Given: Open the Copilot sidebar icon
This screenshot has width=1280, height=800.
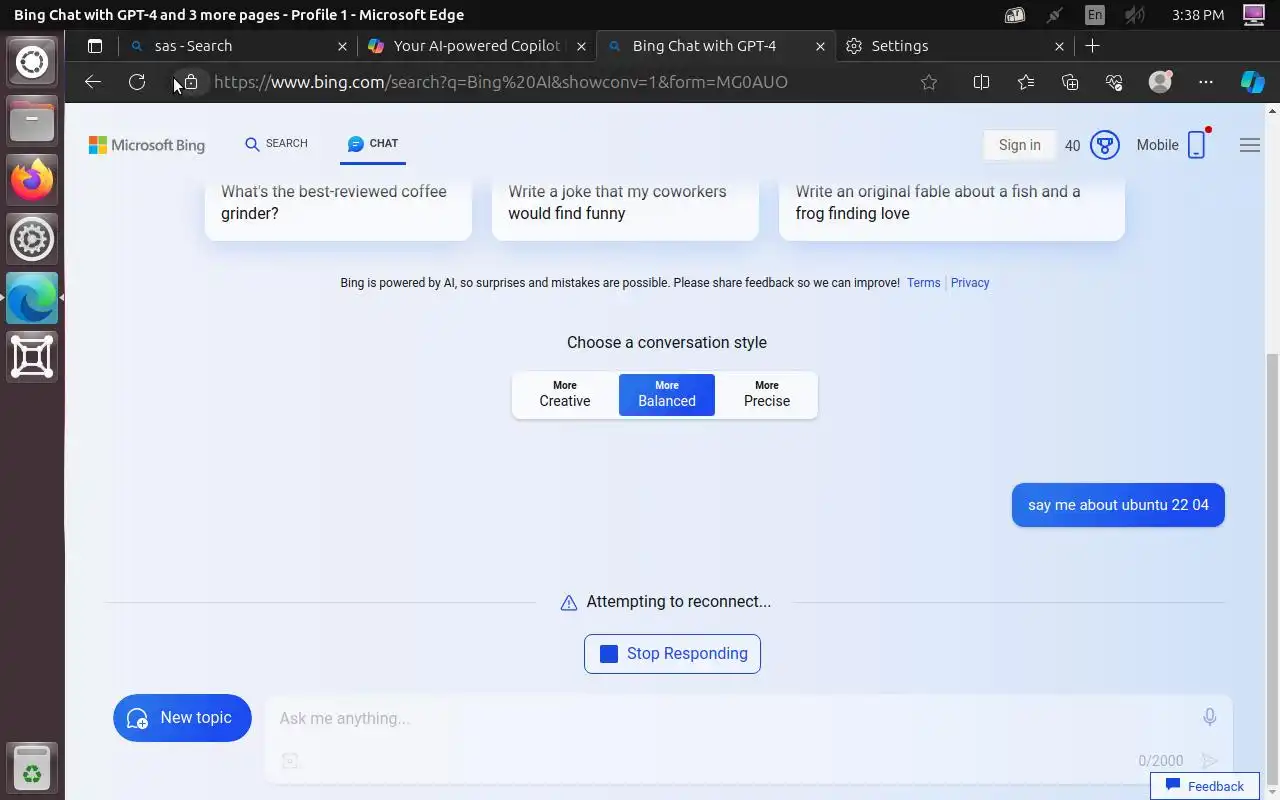Looking at the screenshot, I should coord(1252,82).
